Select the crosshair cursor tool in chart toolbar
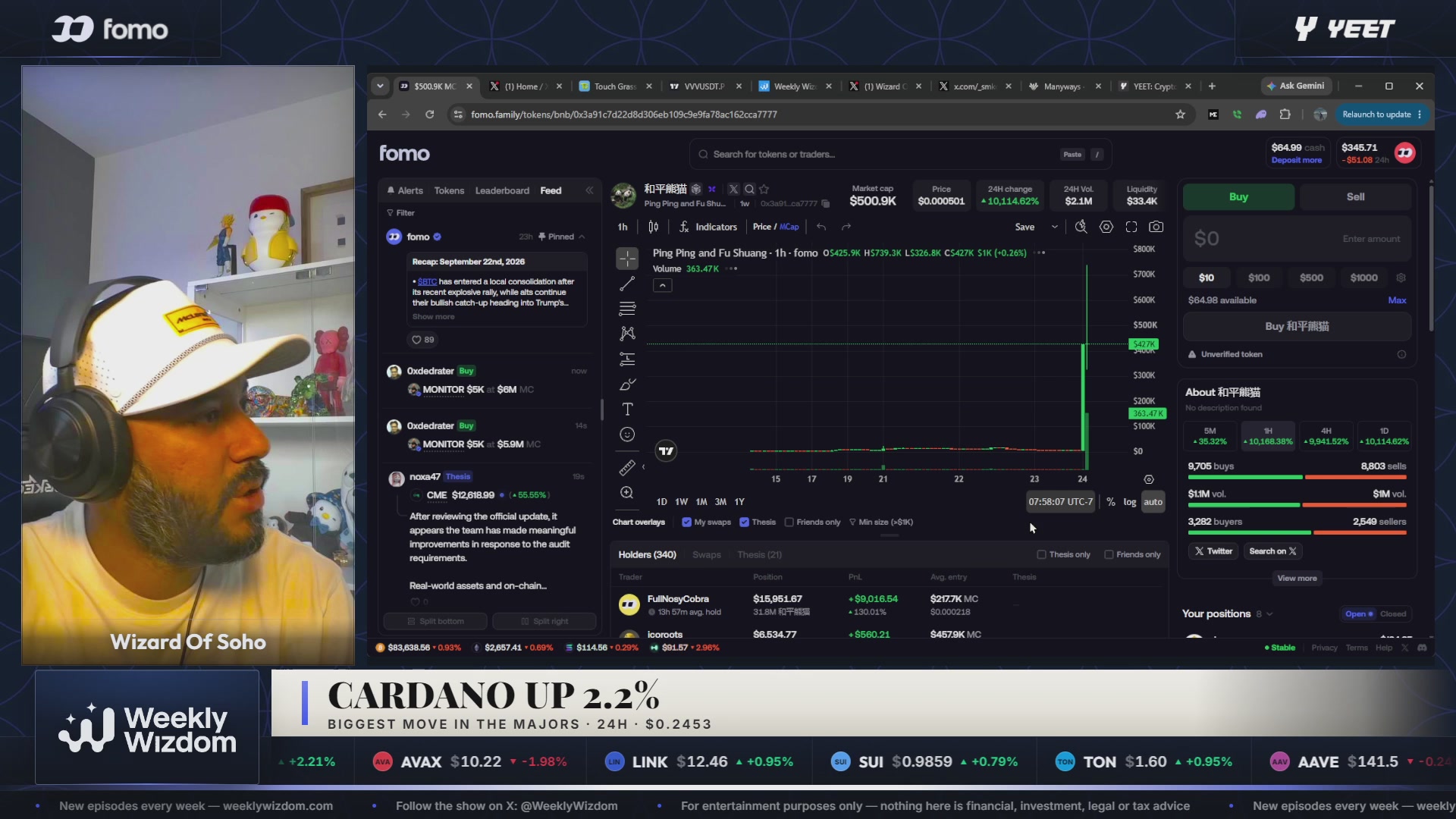 627,259
